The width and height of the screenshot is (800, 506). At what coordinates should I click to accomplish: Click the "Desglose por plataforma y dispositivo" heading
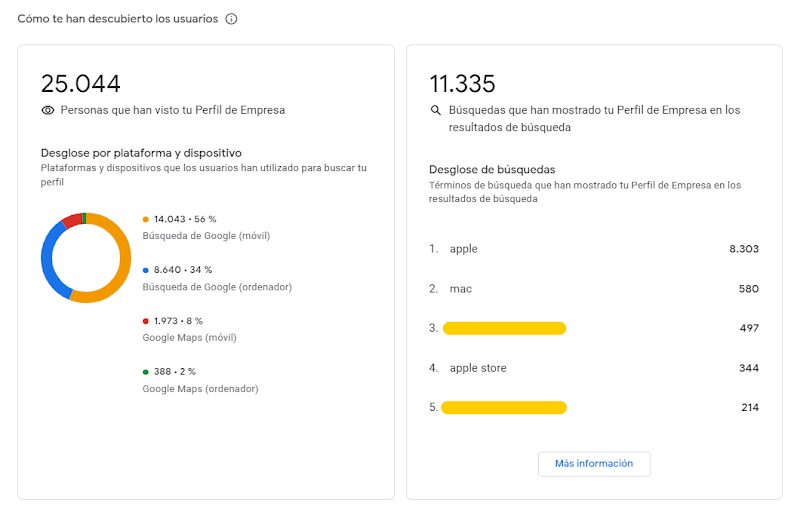141,153
